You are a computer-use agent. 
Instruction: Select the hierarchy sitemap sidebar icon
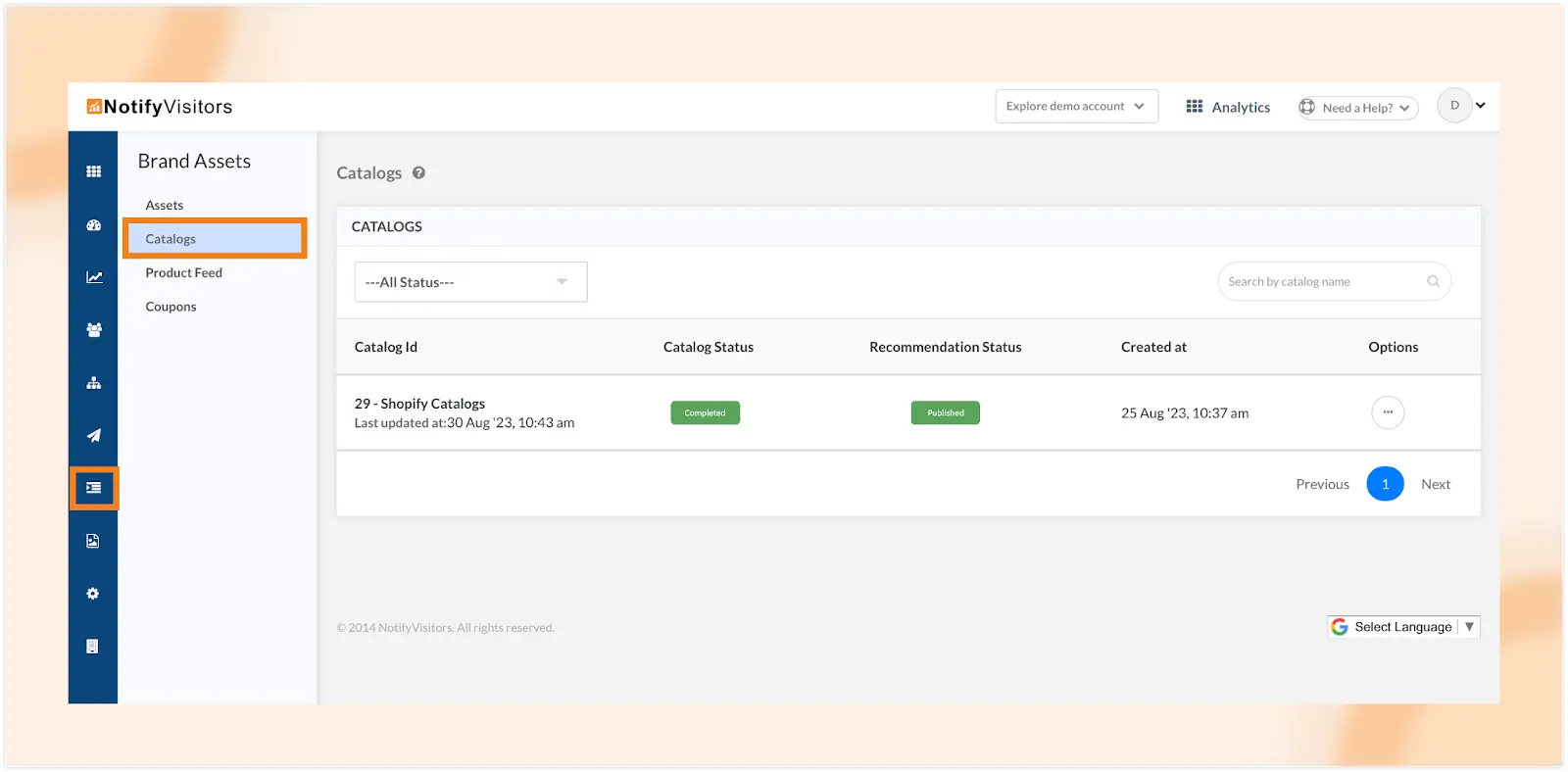pyautogui.click(x=93, y=383)
